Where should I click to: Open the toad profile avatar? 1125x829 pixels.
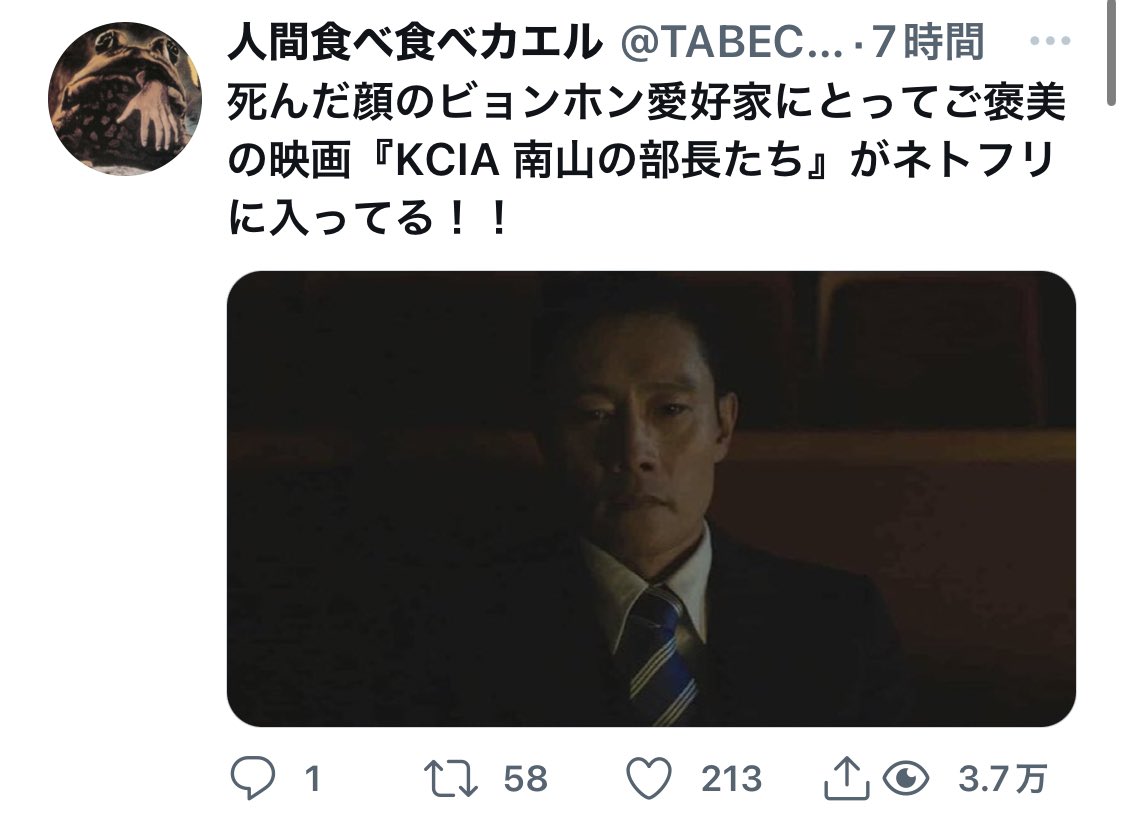coord(125,98)
